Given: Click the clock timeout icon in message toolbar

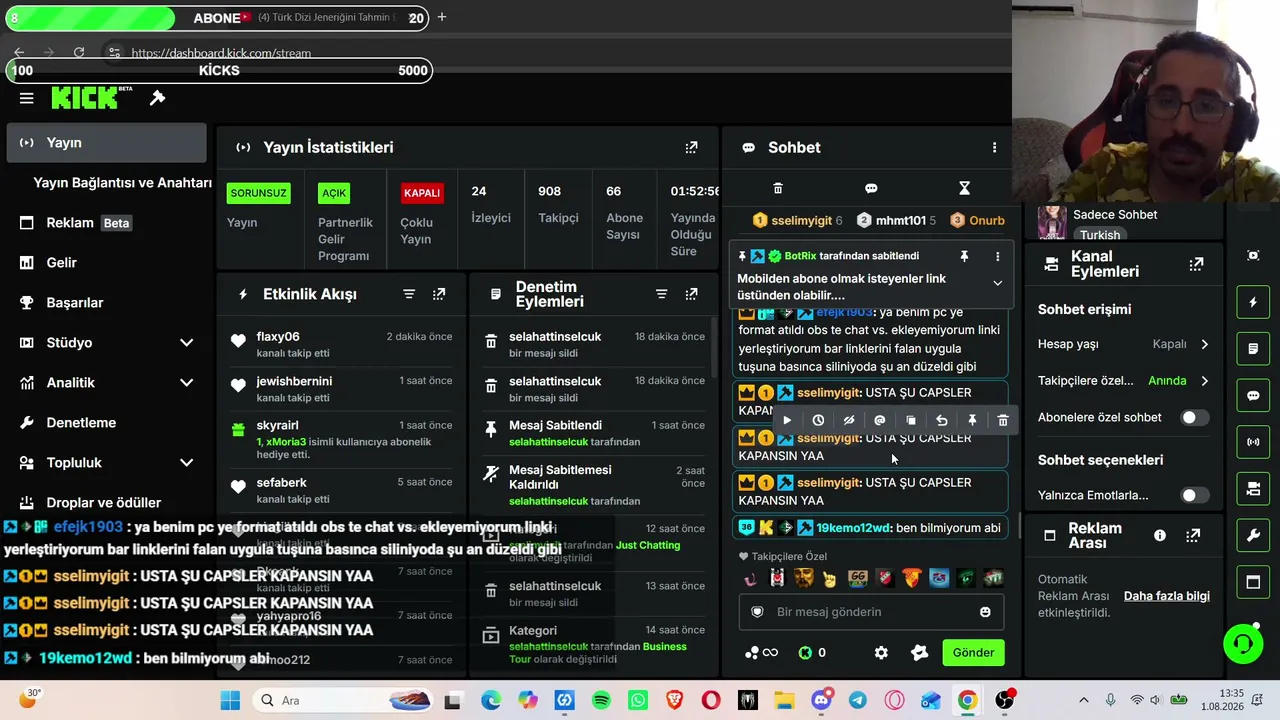Looking at the screenshot, I should point(818,421).
